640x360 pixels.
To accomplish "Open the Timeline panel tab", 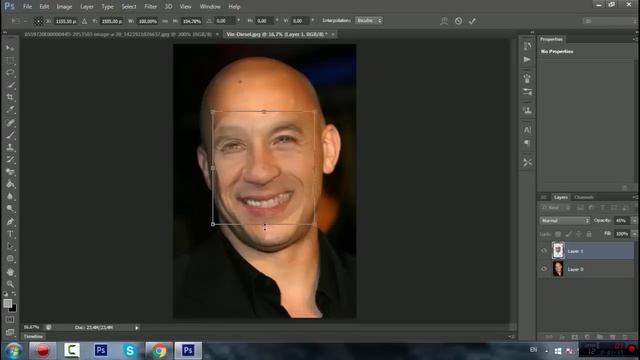I will [x=33, y=336].
